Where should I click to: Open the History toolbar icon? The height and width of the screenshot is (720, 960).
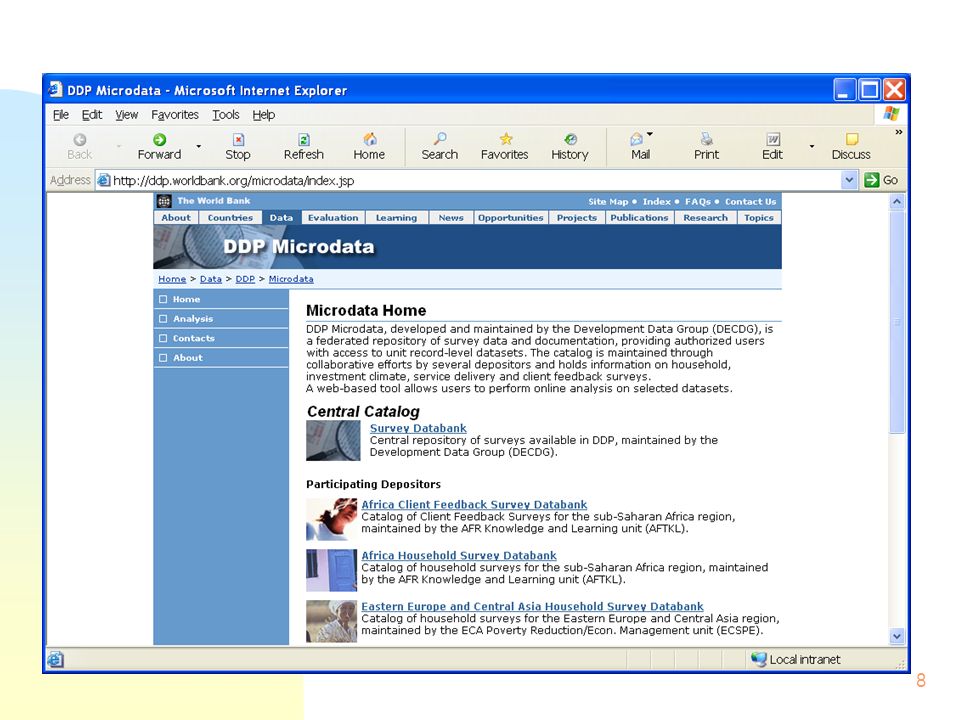tap(570, 139)
